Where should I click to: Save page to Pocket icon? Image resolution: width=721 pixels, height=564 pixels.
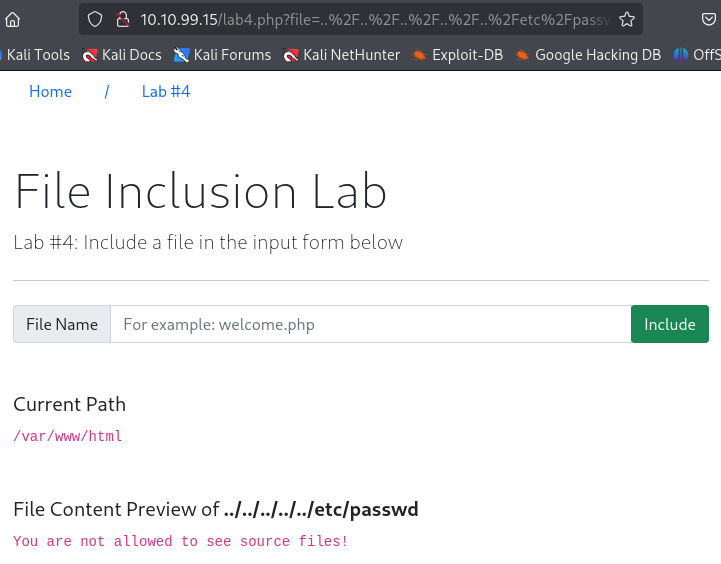(709, 19)
